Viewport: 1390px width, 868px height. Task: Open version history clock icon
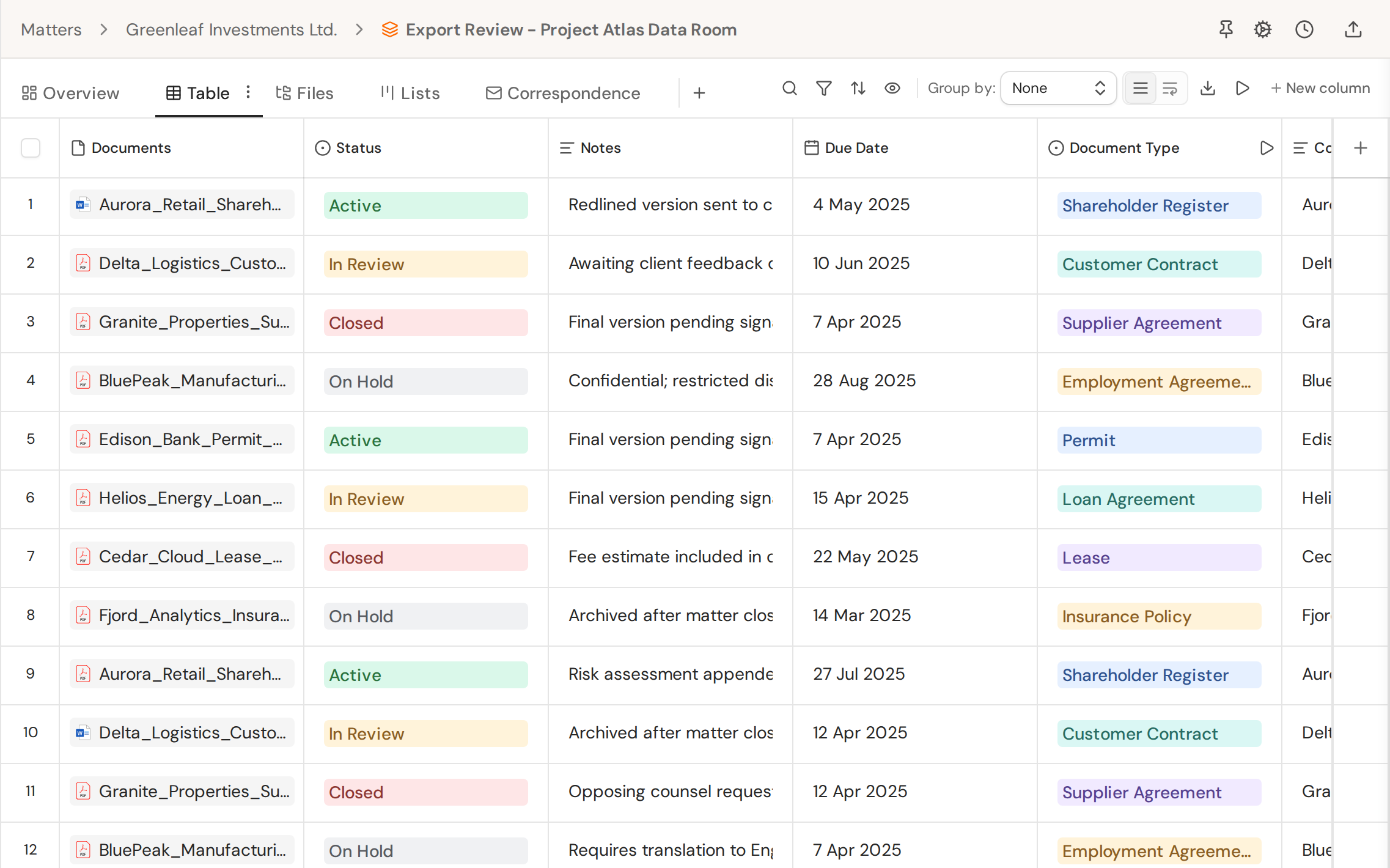pyautogui.click(x=1304, y=29)
